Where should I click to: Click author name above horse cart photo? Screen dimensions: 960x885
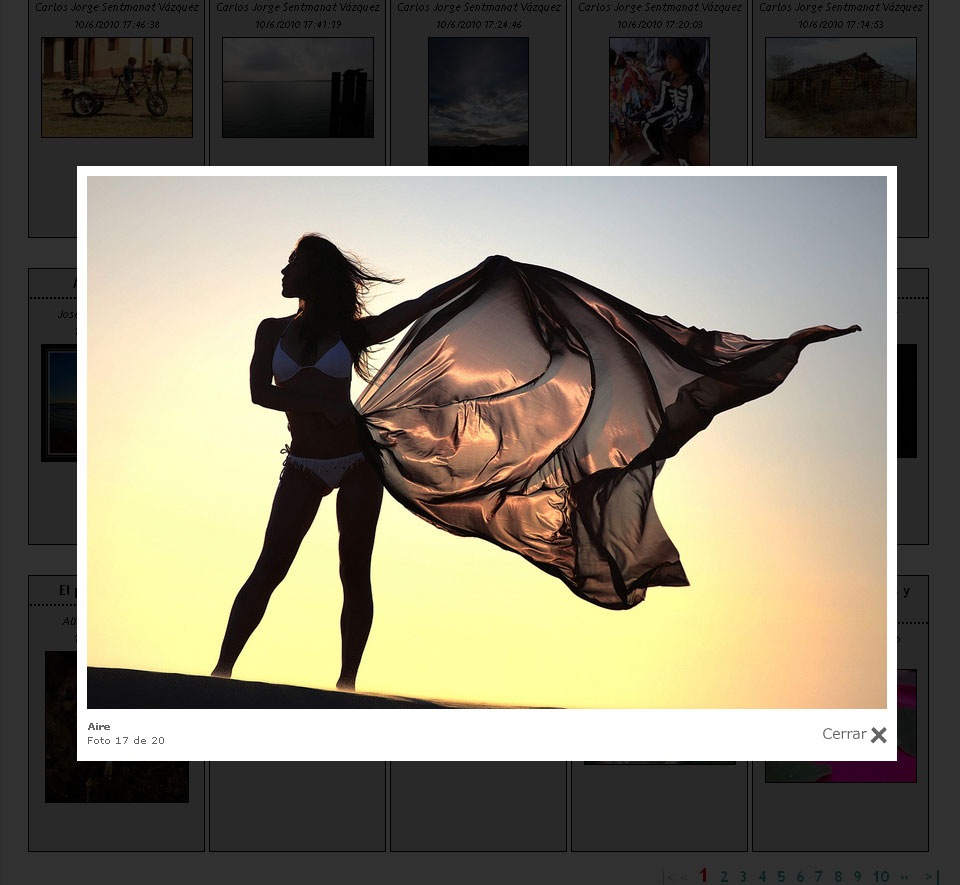117,7
